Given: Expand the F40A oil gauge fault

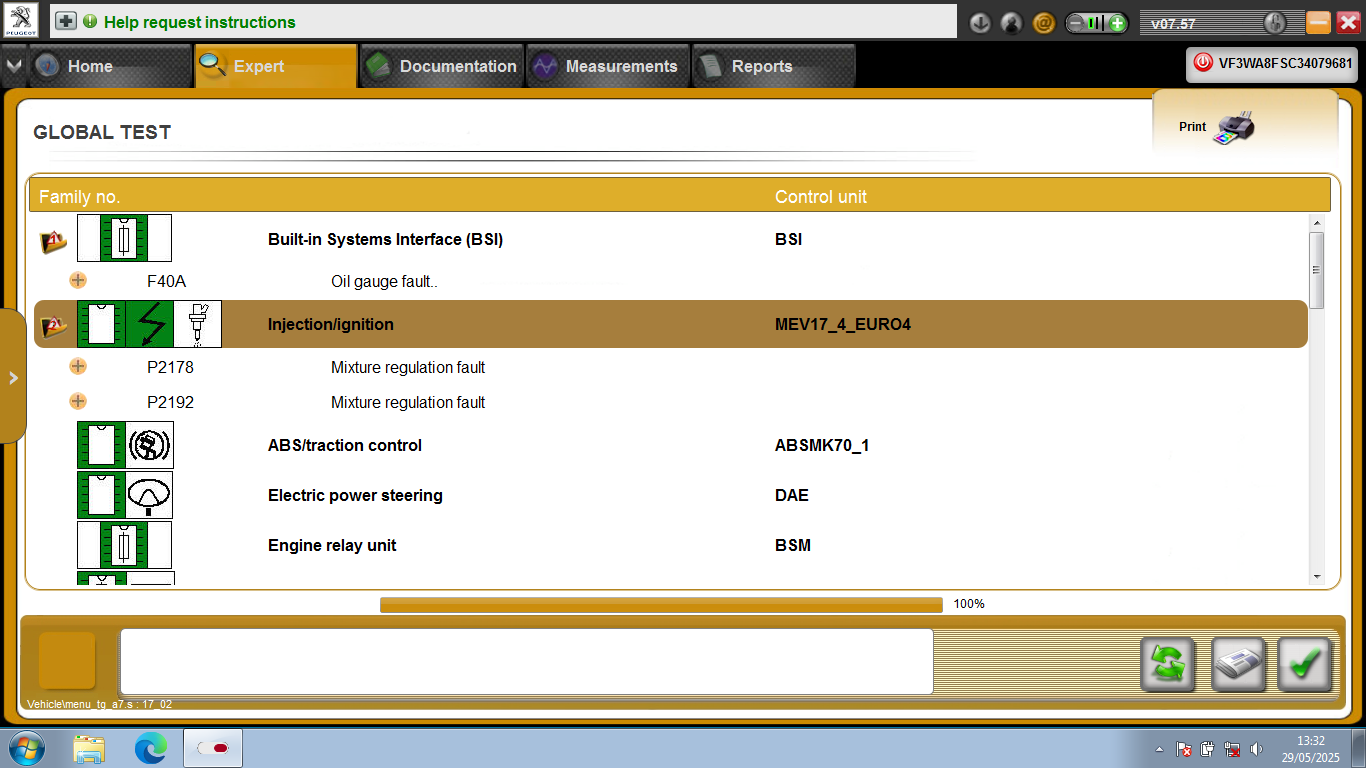Looking at the screenshot, I should (78, 281).
